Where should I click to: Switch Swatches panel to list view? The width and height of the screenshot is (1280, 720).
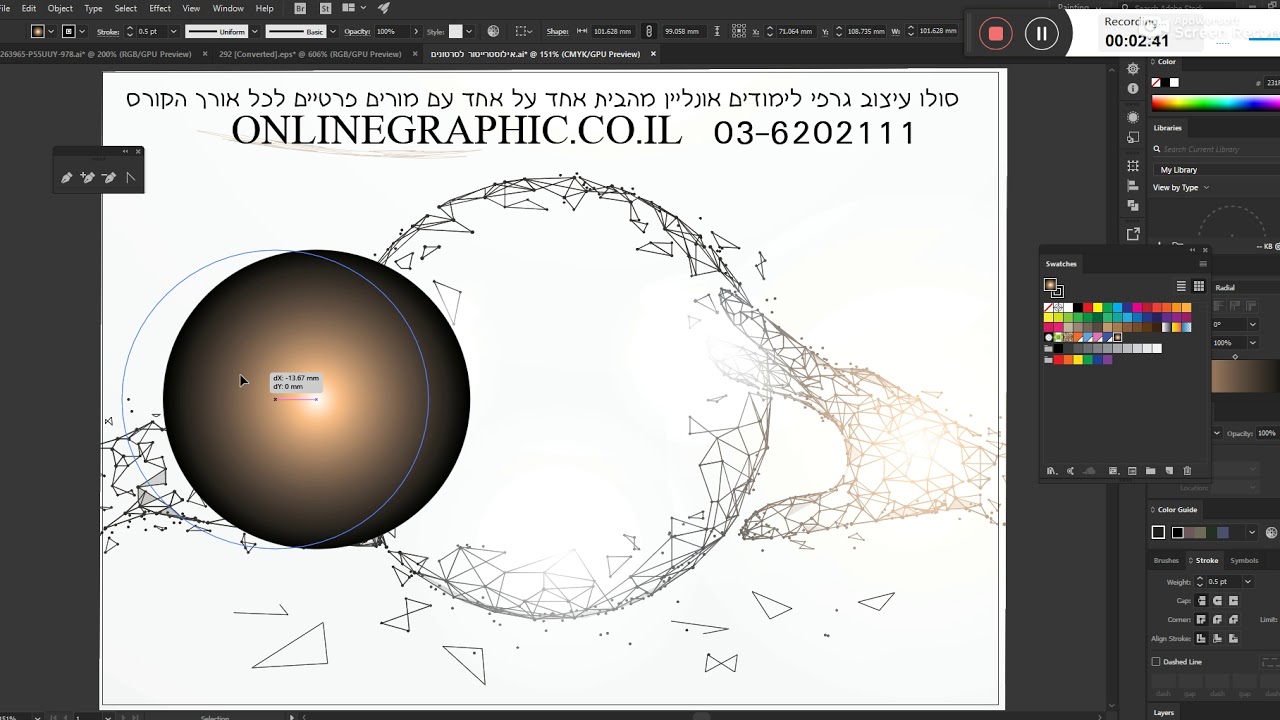(x=1181, y=287)
